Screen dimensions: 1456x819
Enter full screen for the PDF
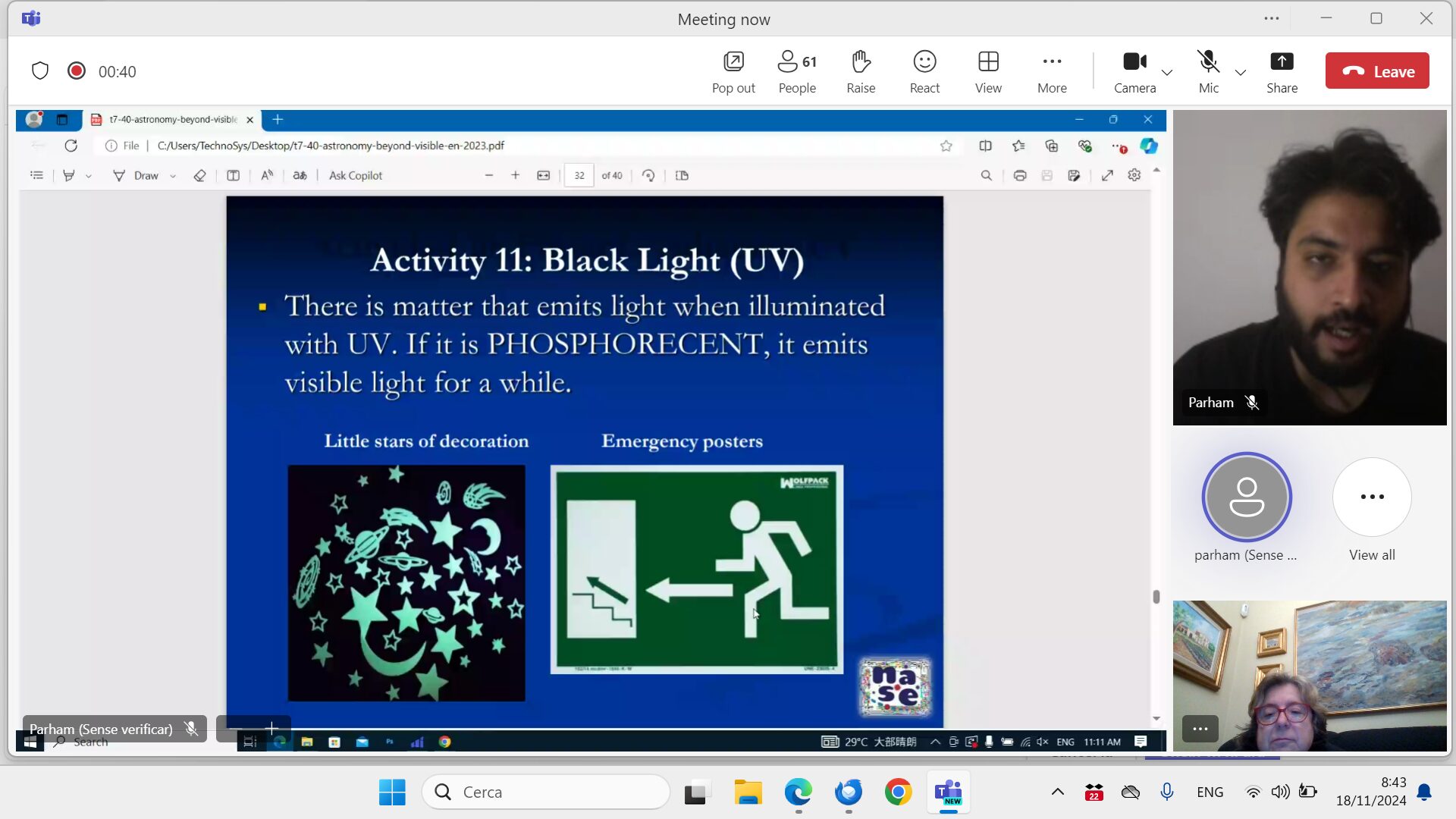pos(1107,175)
